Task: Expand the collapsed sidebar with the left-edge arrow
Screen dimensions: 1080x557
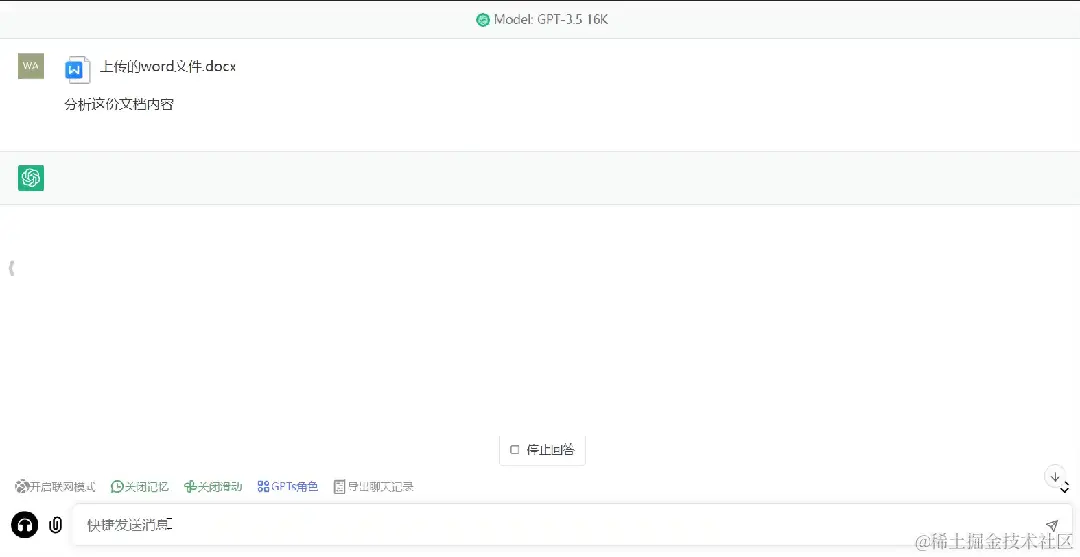Action: [x=11, y=268]
